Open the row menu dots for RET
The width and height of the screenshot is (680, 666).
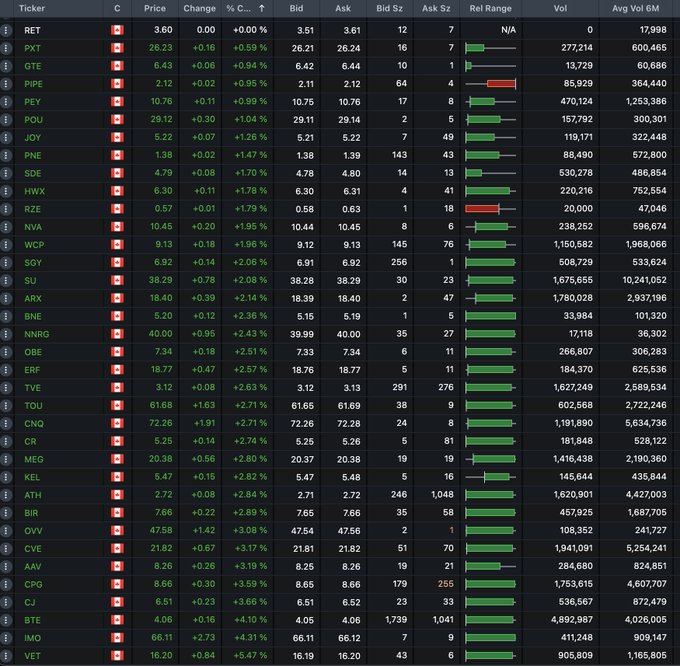click(x=6, y=30)
